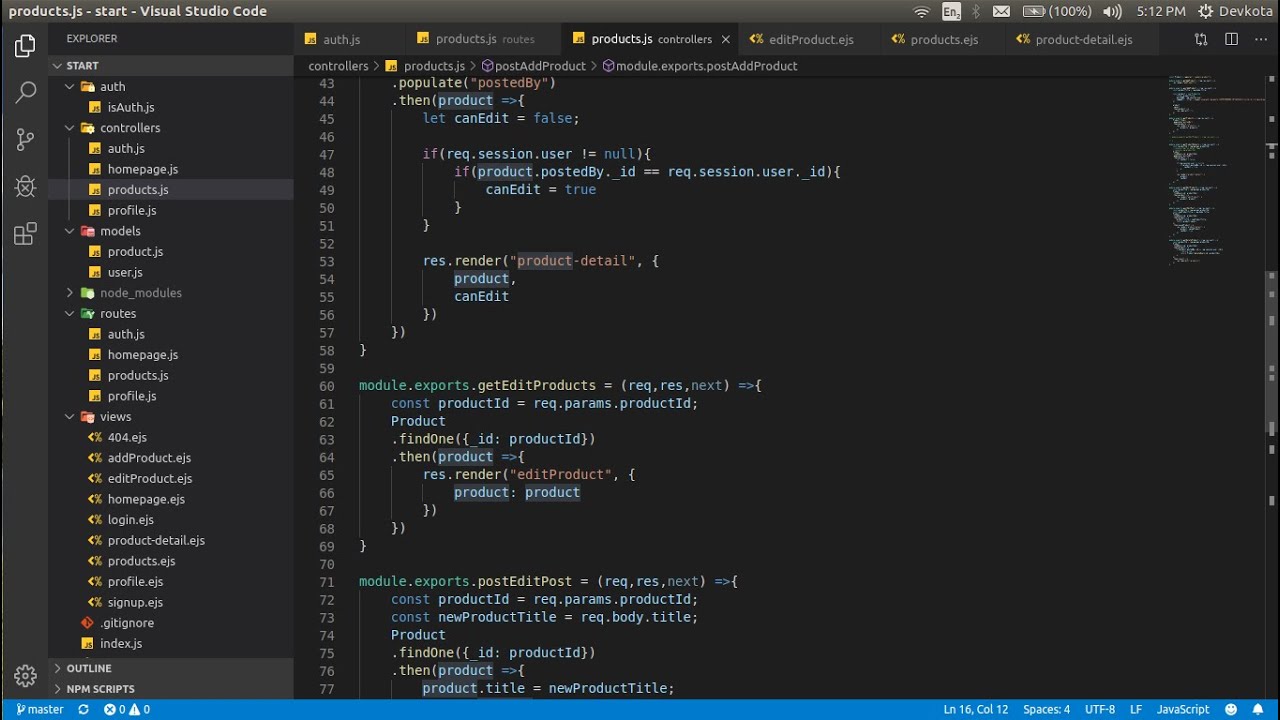This screenshot has width=1280, height=720.
Task: Open the battery indicator
Action: click(x=1056, y=11)
